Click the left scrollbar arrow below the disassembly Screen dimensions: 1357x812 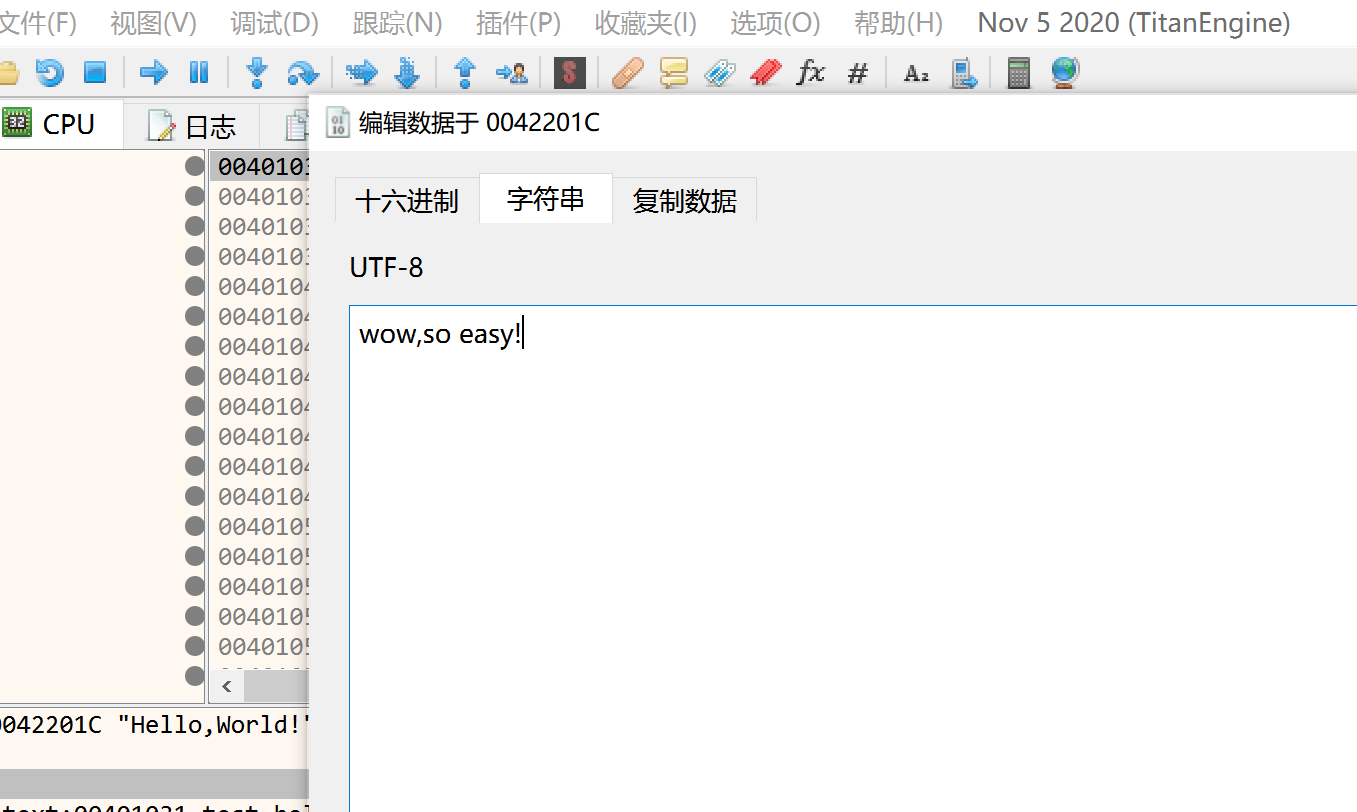pyautogui.click(x=226, y=686)
